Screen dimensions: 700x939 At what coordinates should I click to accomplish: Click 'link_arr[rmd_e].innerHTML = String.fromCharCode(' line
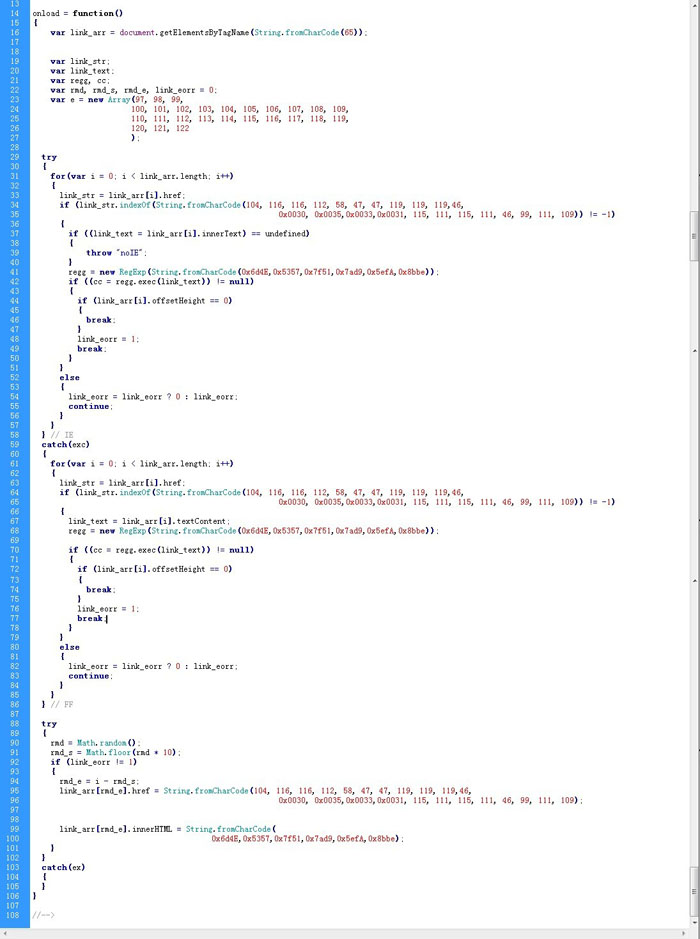click(168, 829)
